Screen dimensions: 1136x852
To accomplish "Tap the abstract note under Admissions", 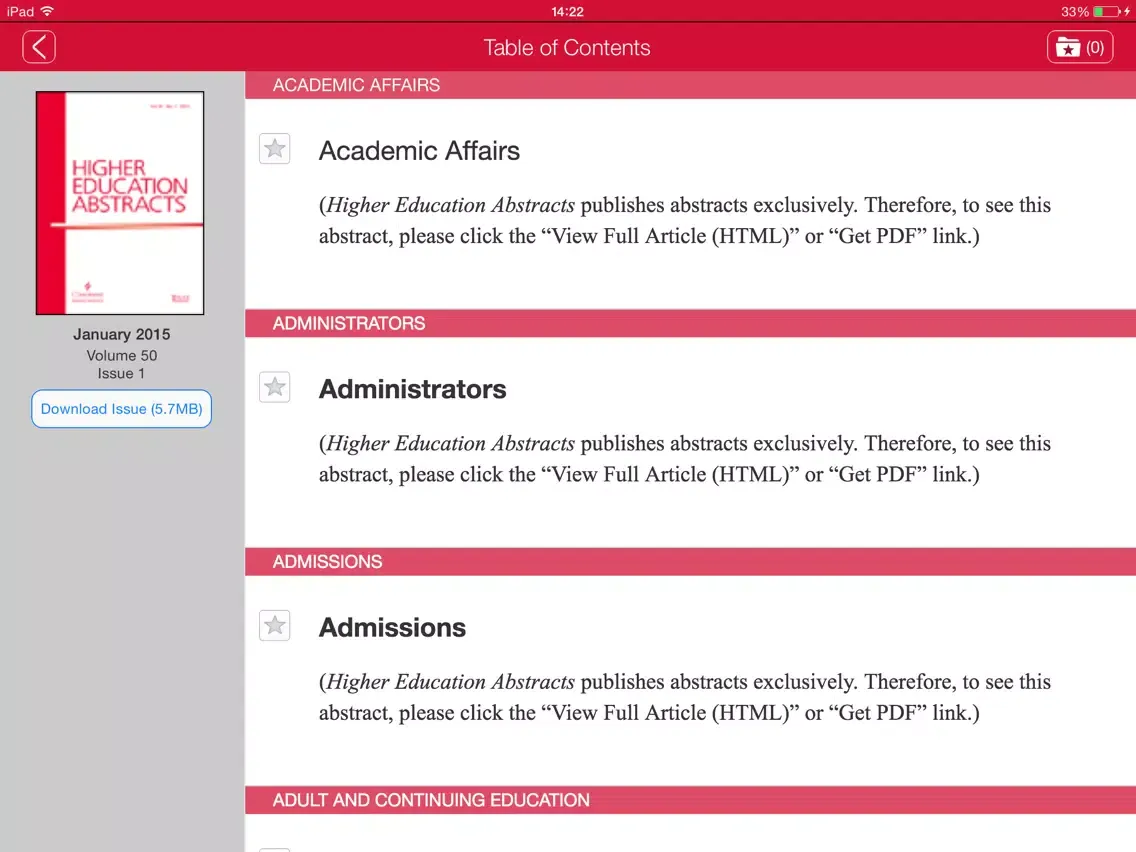I will [685, 697].
